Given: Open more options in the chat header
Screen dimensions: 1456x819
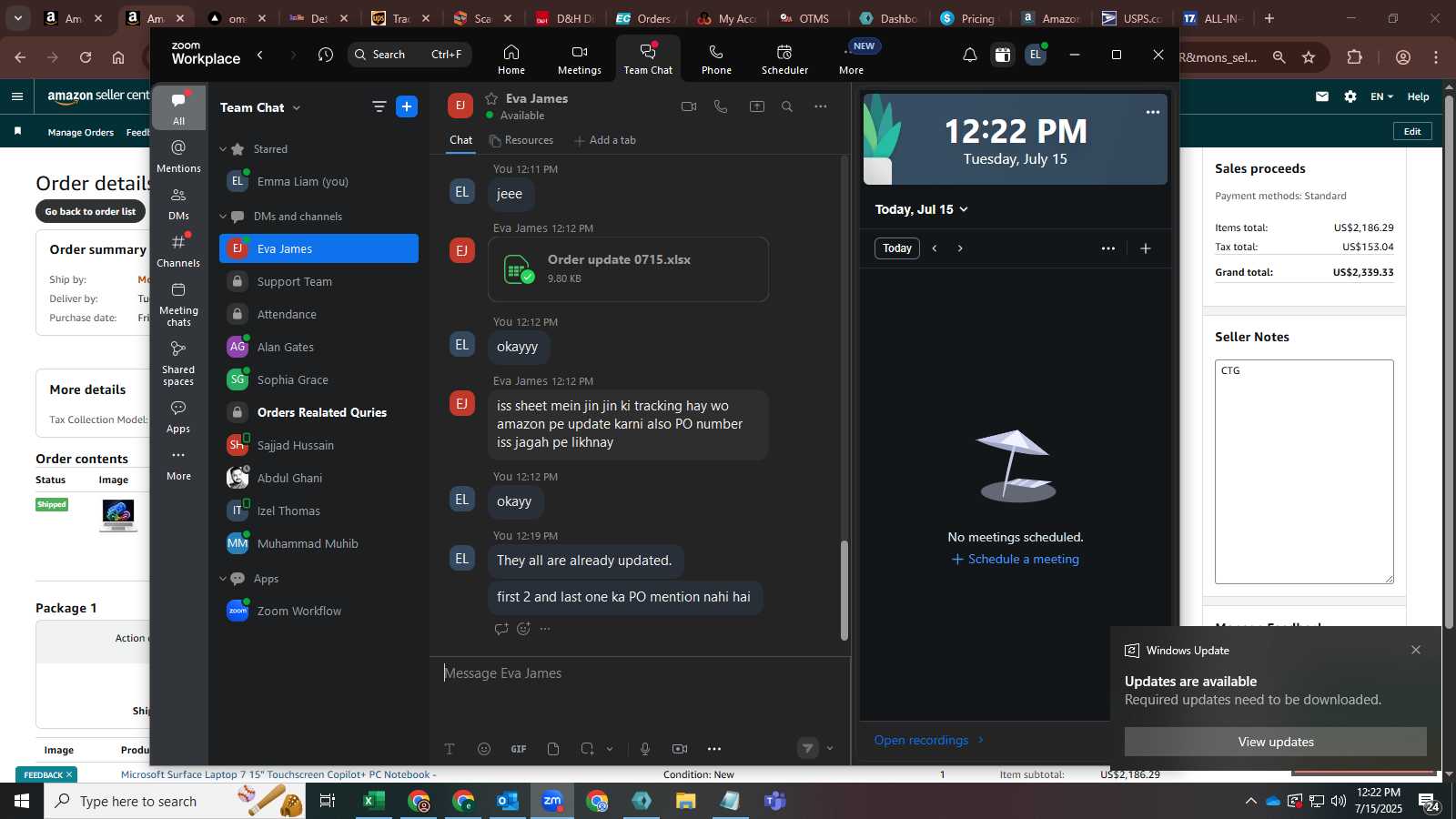Looking at the screenshot, I should coord(820,106).
